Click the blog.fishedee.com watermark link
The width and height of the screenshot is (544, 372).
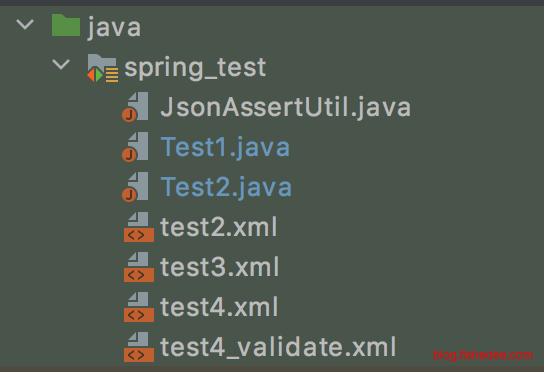click(483, 355)
